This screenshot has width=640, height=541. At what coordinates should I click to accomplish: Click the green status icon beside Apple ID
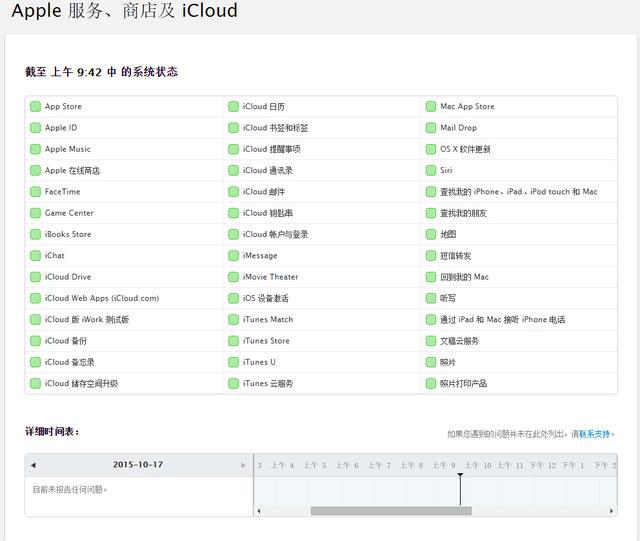coord(36,128)
